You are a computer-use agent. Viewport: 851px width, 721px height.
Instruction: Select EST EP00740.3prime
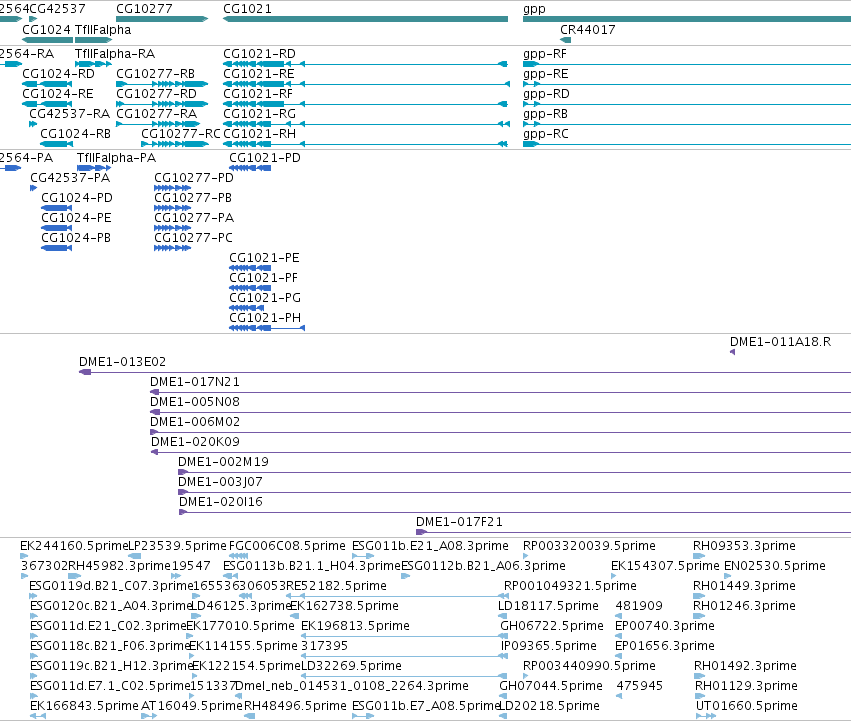(664, 626)
